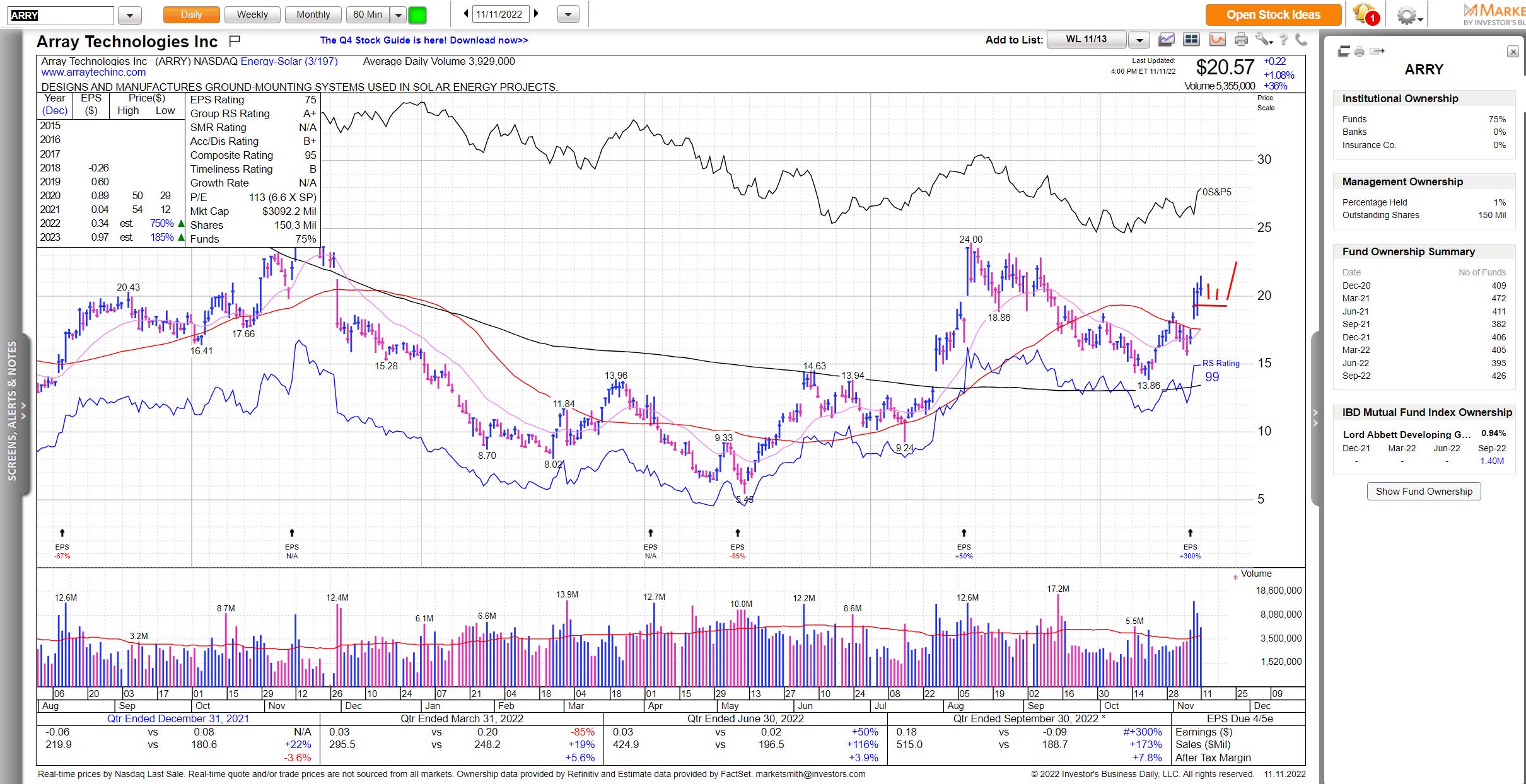
Task: Switch to the Weekly chart
Action: (252, 14)
